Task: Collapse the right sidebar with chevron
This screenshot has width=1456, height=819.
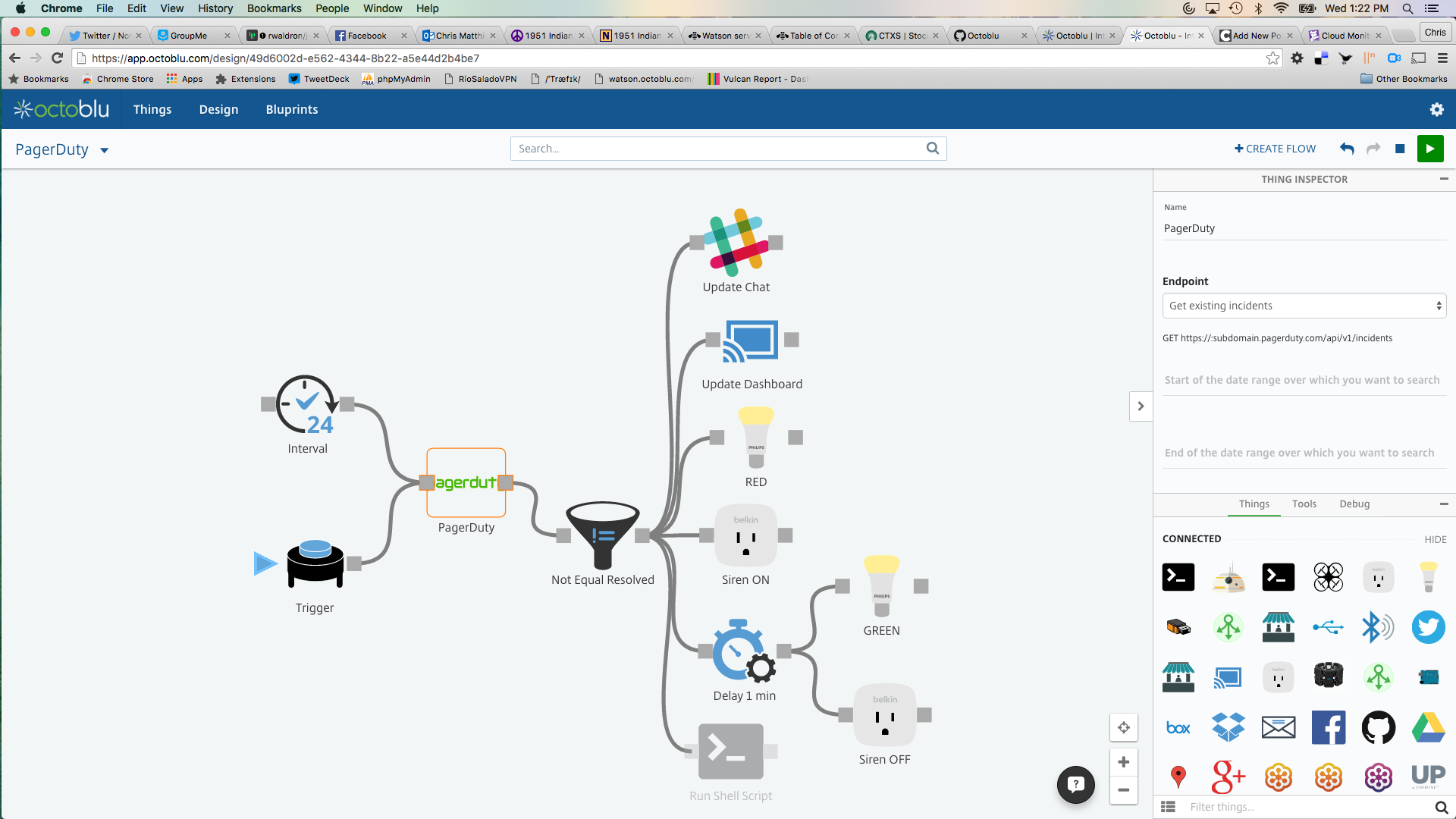Action: point(1141,406)
